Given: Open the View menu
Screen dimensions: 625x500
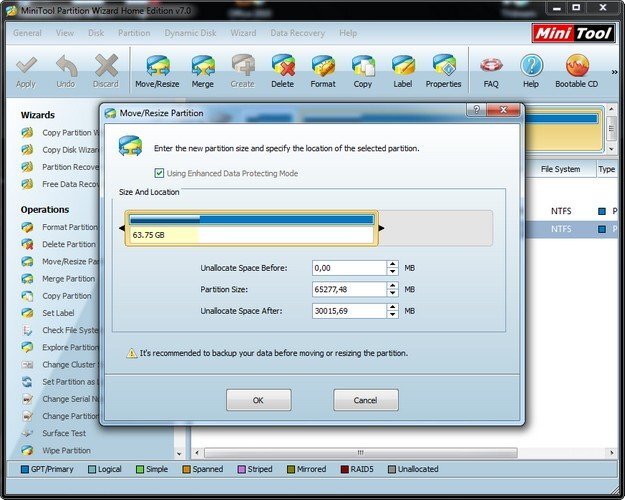Looking at the screenshot, I should tap(65, 33).
